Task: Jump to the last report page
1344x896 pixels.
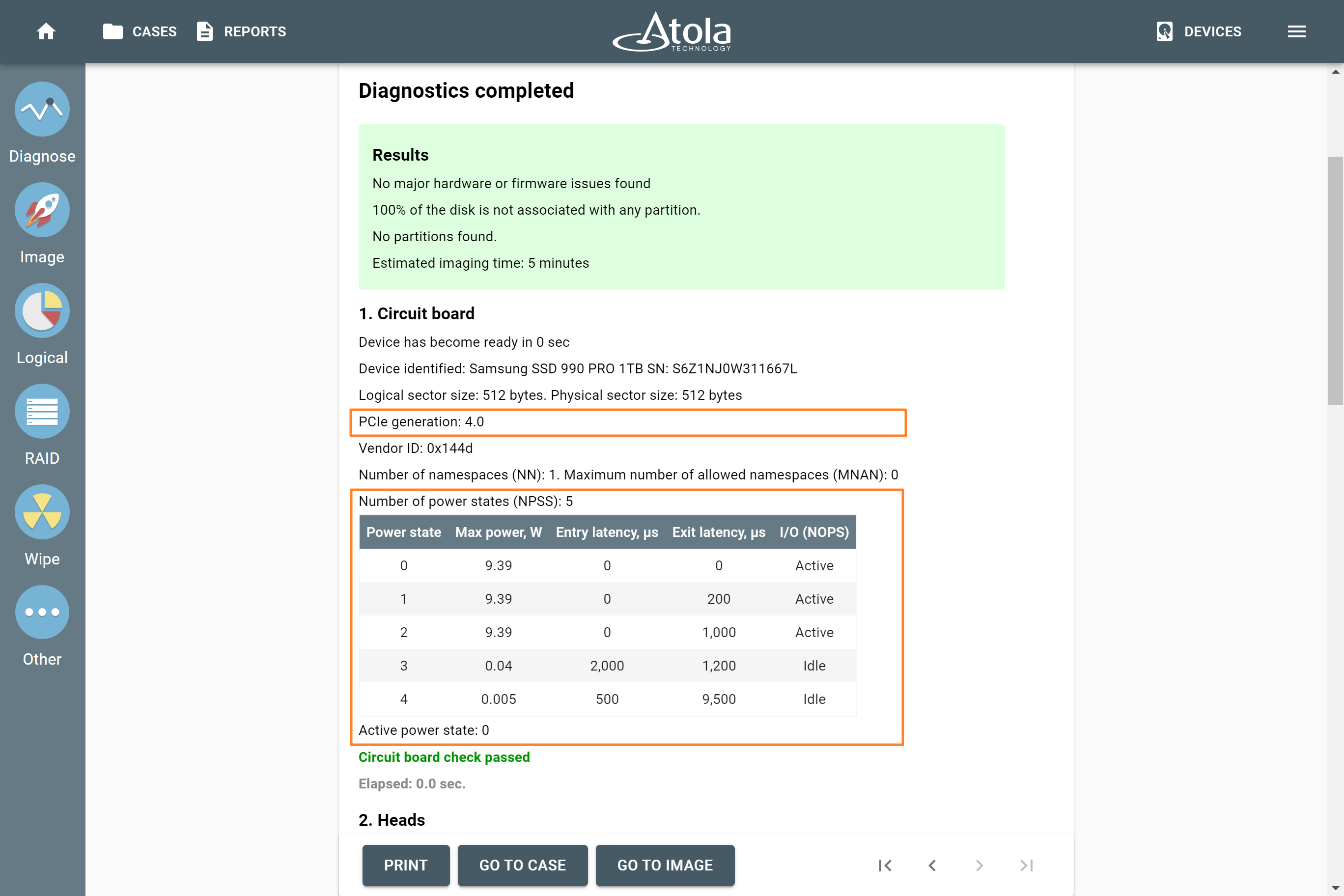Action: point(1027,865)
